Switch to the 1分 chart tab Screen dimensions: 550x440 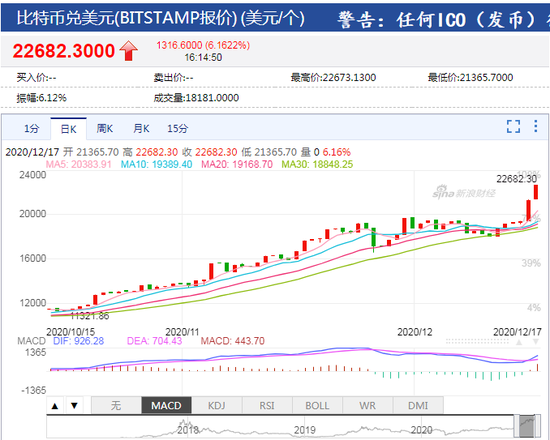click(31, 129)
